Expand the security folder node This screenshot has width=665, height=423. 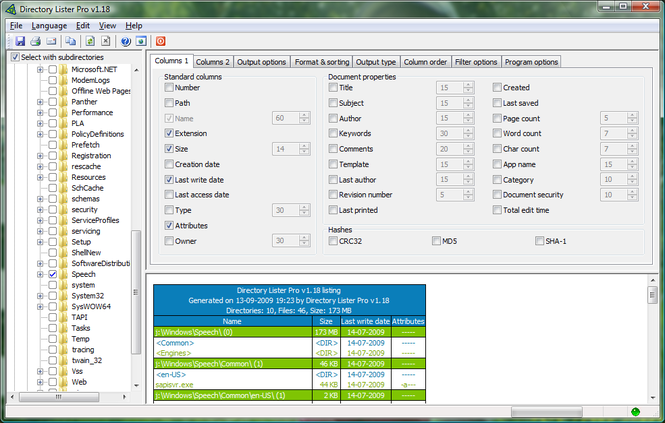coord(40,210)
